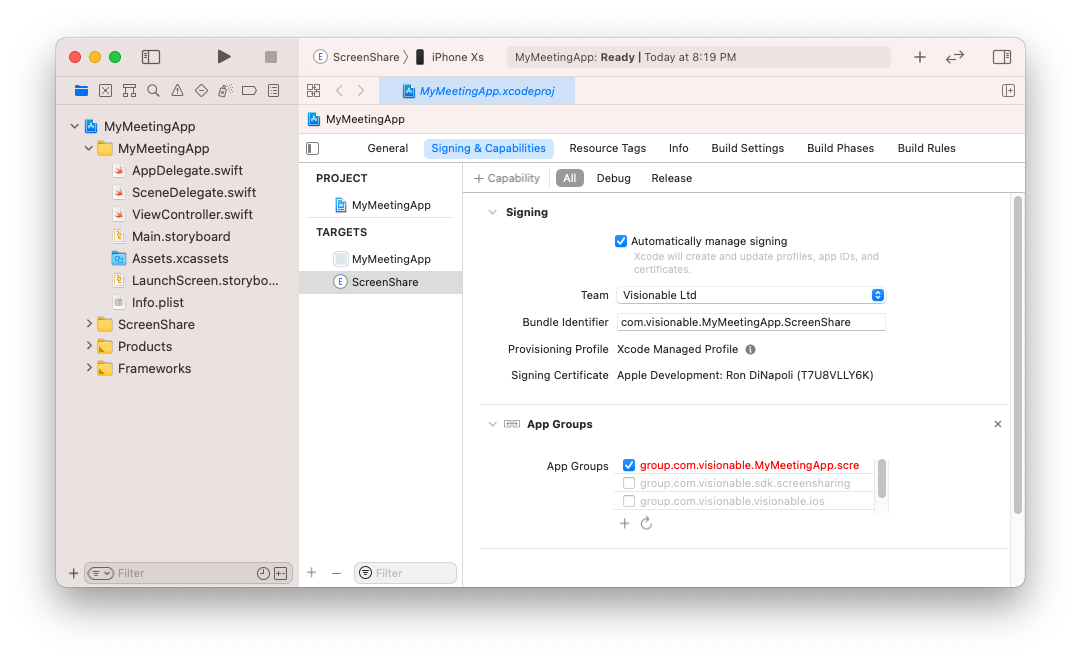Select the Debug configuration filter
The height and width of the screenshot is (661, 1081).
click(x=614, y=178)
